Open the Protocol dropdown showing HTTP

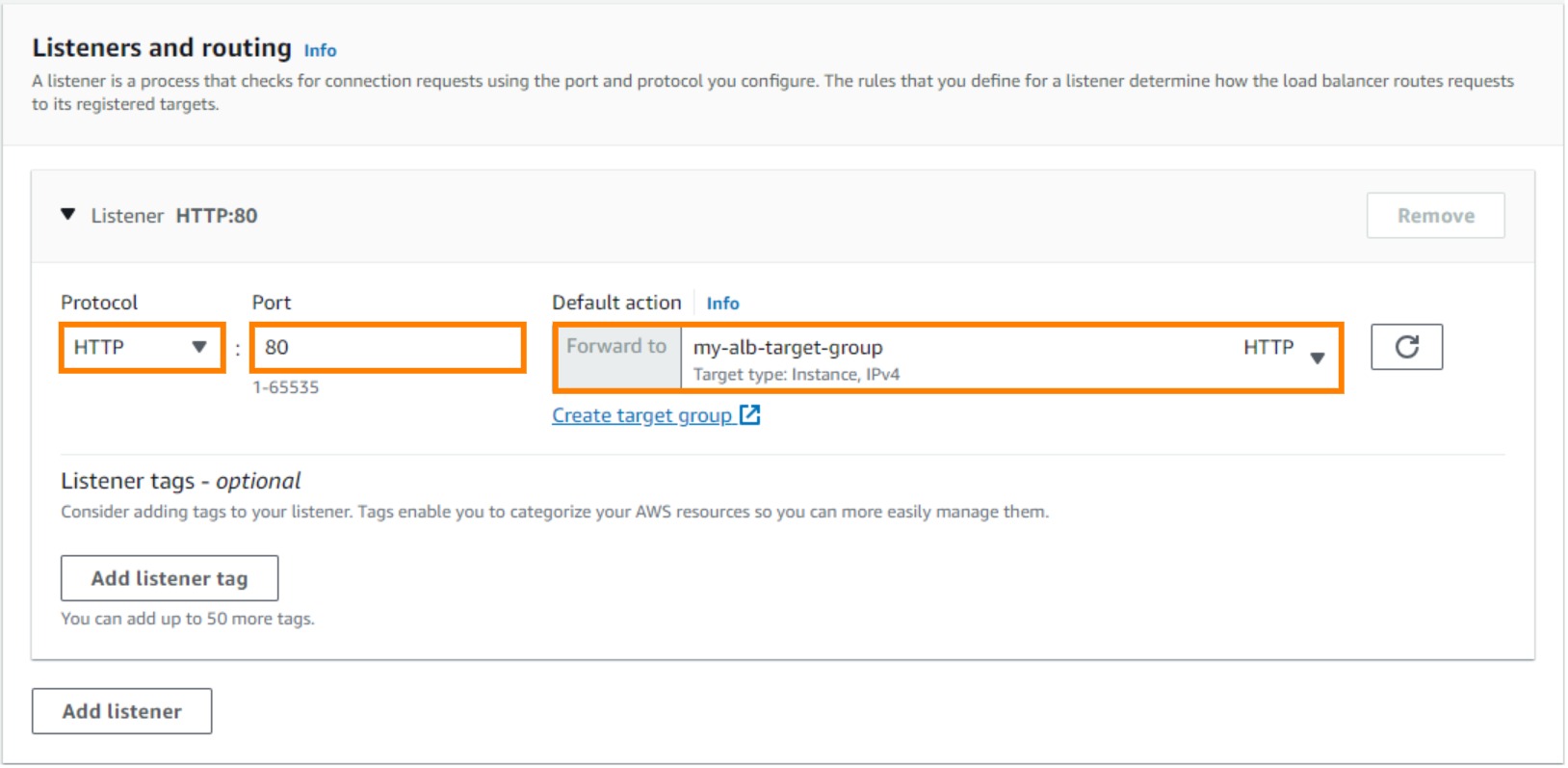[141, 348]
